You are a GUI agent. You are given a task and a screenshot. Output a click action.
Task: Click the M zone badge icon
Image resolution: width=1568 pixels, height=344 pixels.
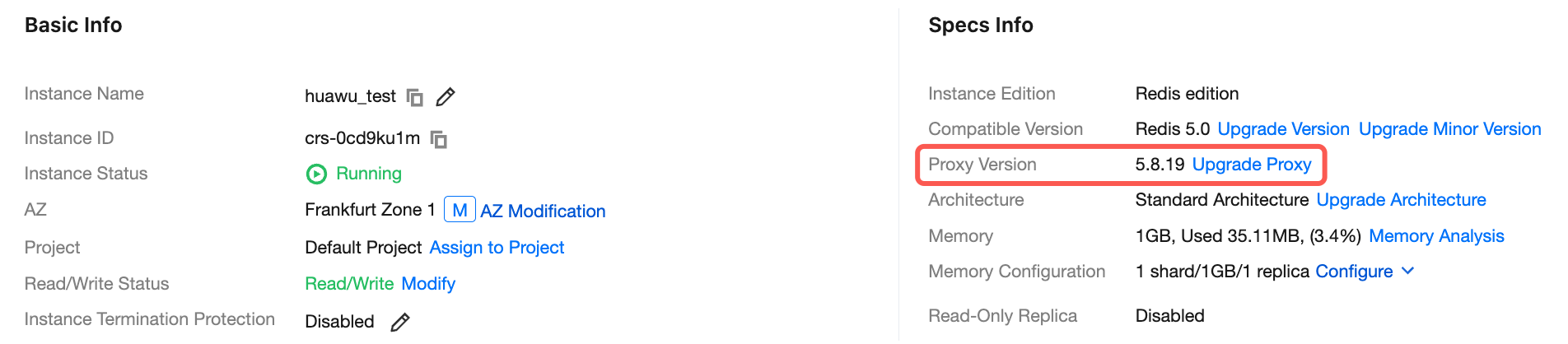460,210
